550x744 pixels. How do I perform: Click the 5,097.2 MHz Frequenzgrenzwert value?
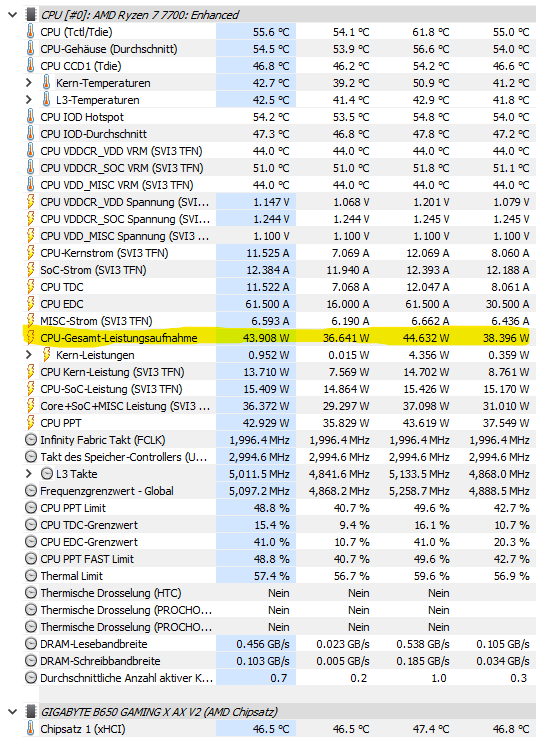(259, 491)
